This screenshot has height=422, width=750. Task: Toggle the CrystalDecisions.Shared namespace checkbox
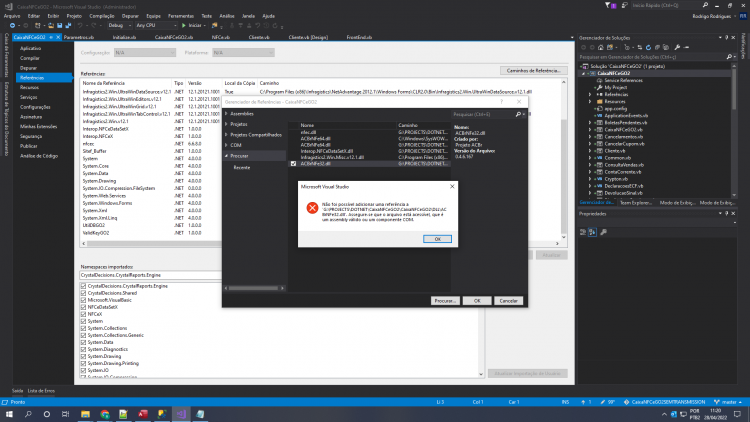pos(84,293)
